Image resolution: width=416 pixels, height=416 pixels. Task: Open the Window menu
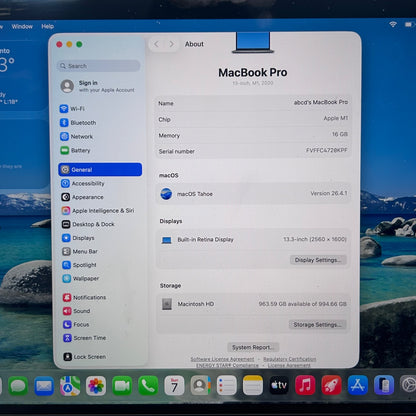click(x=22, y=26)
